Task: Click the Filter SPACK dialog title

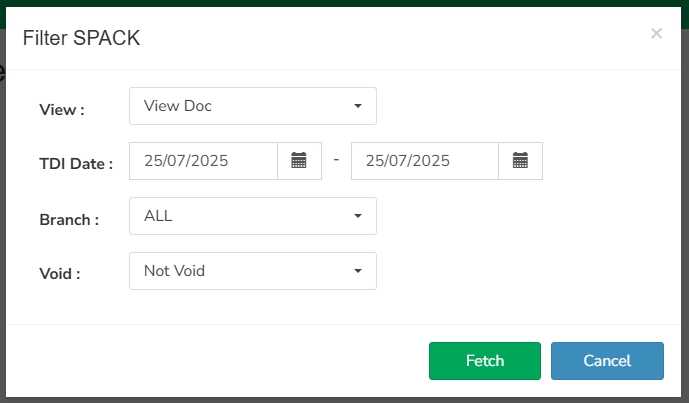Action: 81,38
